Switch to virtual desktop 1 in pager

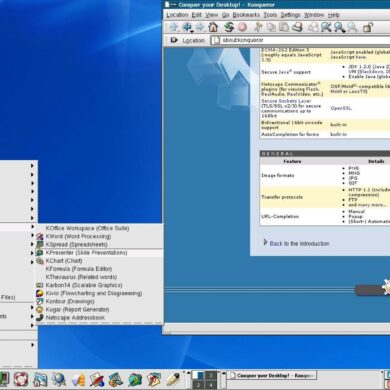[x=198, y=376]
